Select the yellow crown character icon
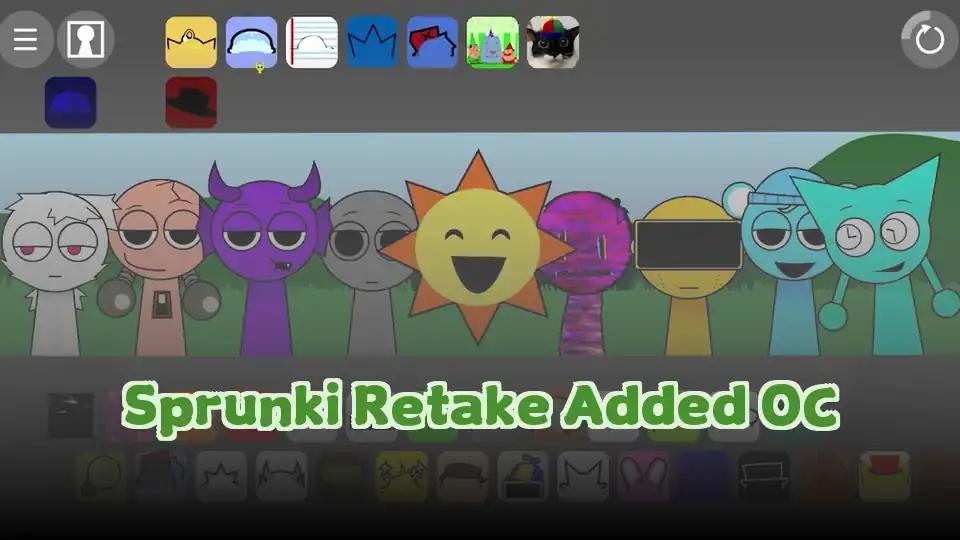960x540 pixels. 191,42
